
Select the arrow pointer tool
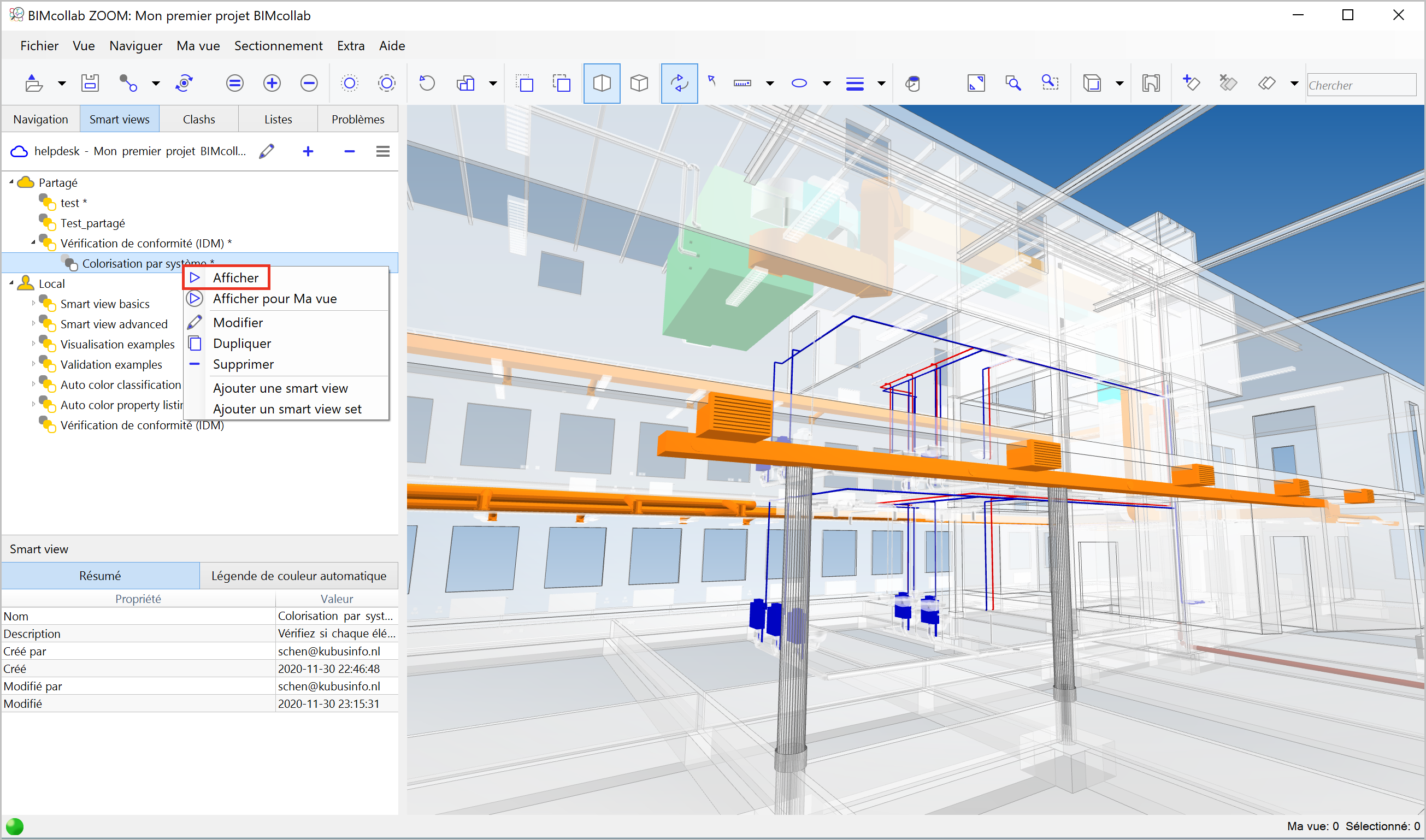click(x=711, y=81)
